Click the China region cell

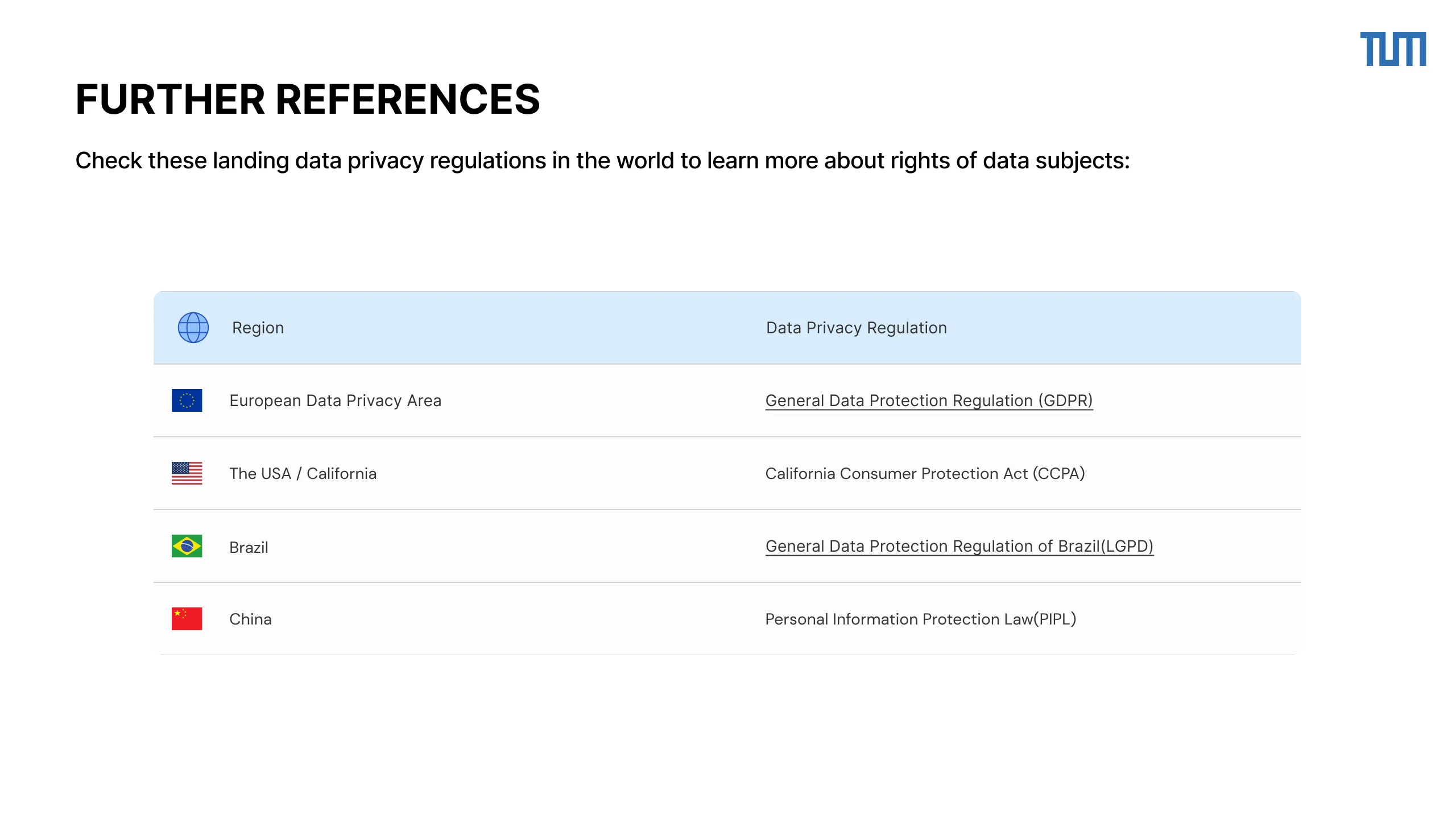250,619
